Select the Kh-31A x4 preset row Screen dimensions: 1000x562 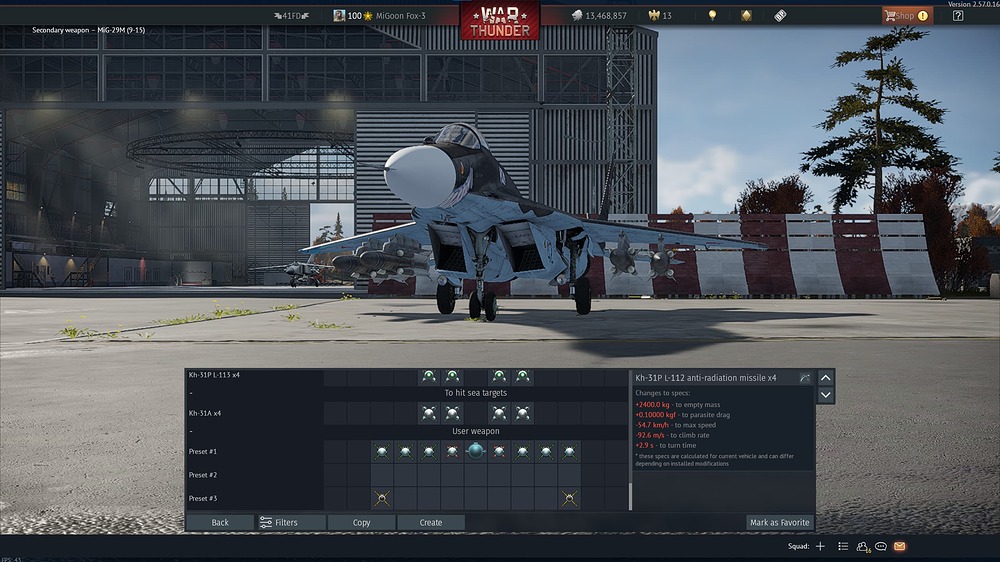[x=407, y=413]
